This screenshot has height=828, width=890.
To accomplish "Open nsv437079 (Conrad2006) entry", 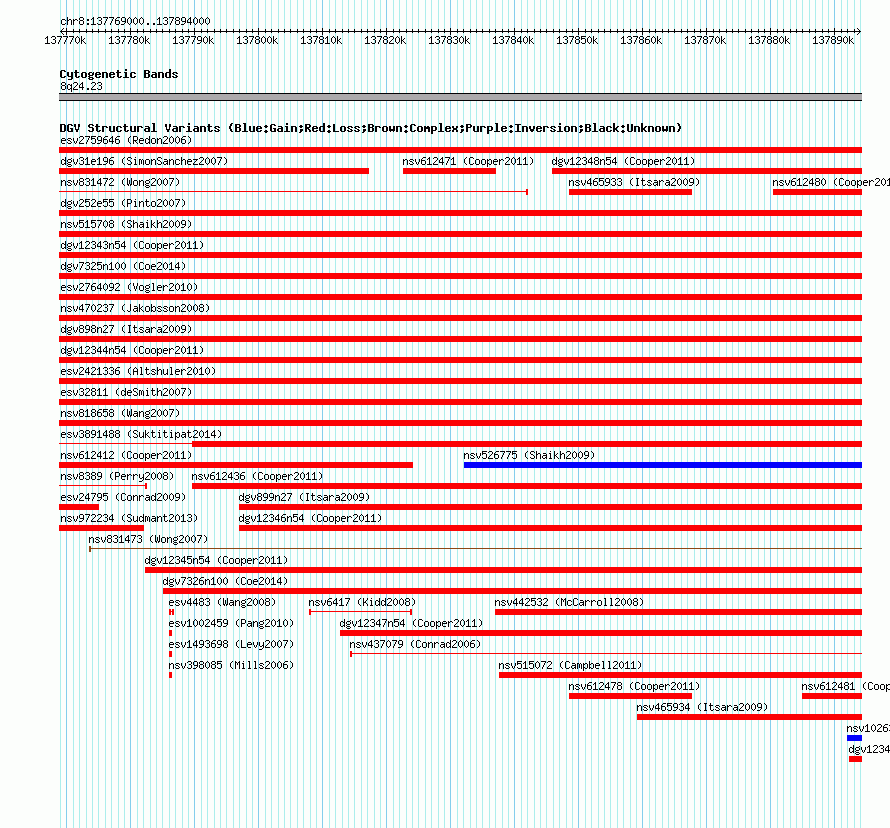I will [x=415, y=644].
